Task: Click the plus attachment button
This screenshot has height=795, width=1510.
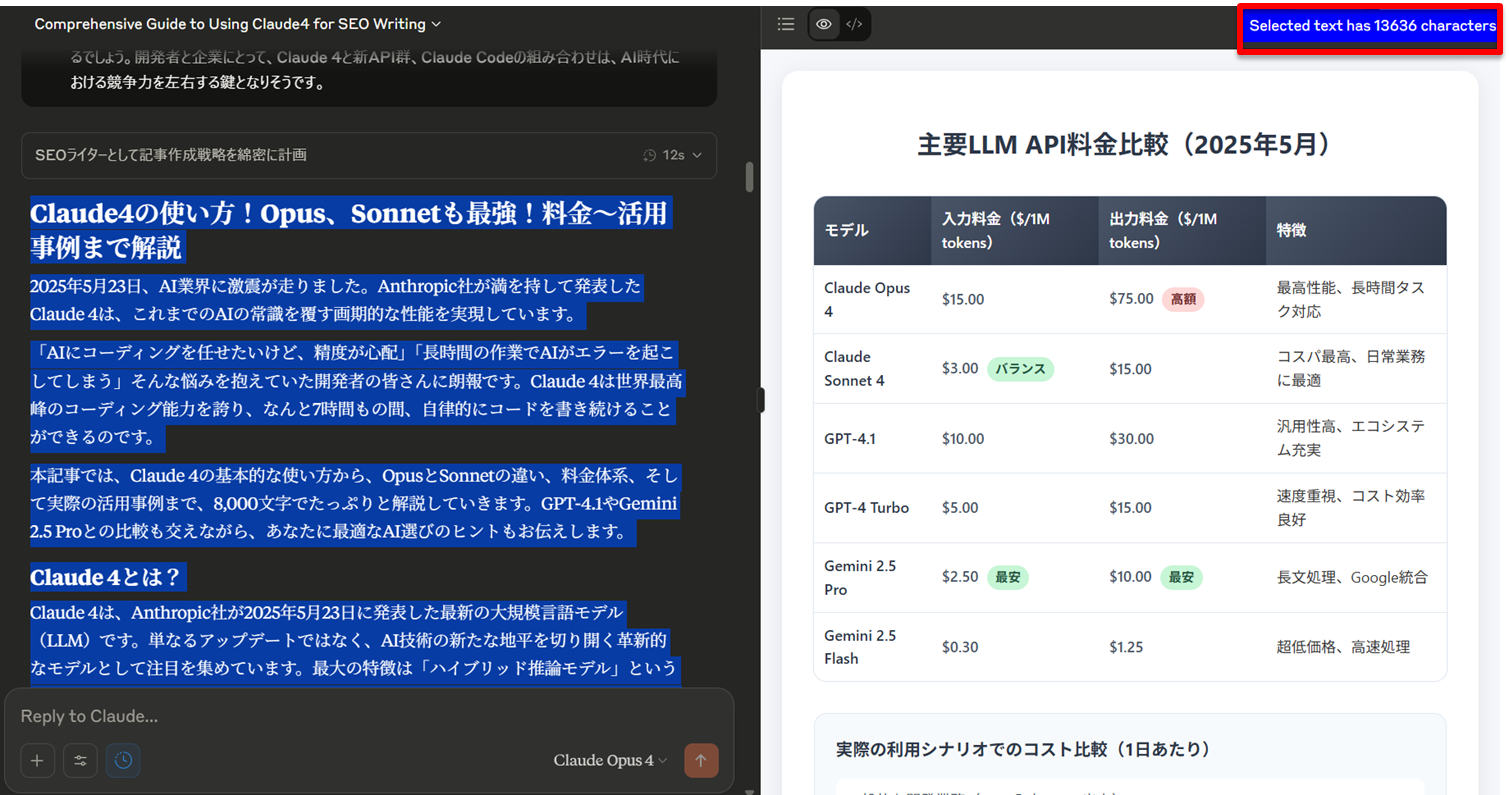Action: 37,761
